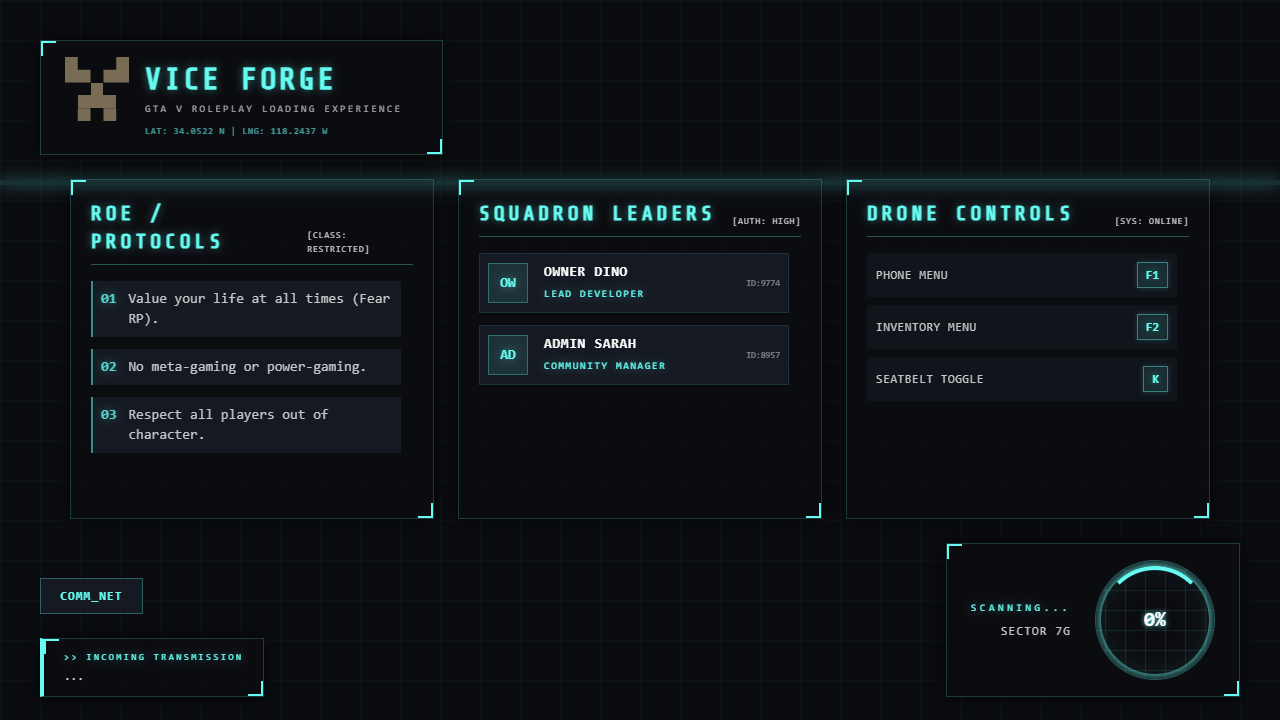Select the Admin Sarah leader card
1280x720 pixels.
pos(634,355)
